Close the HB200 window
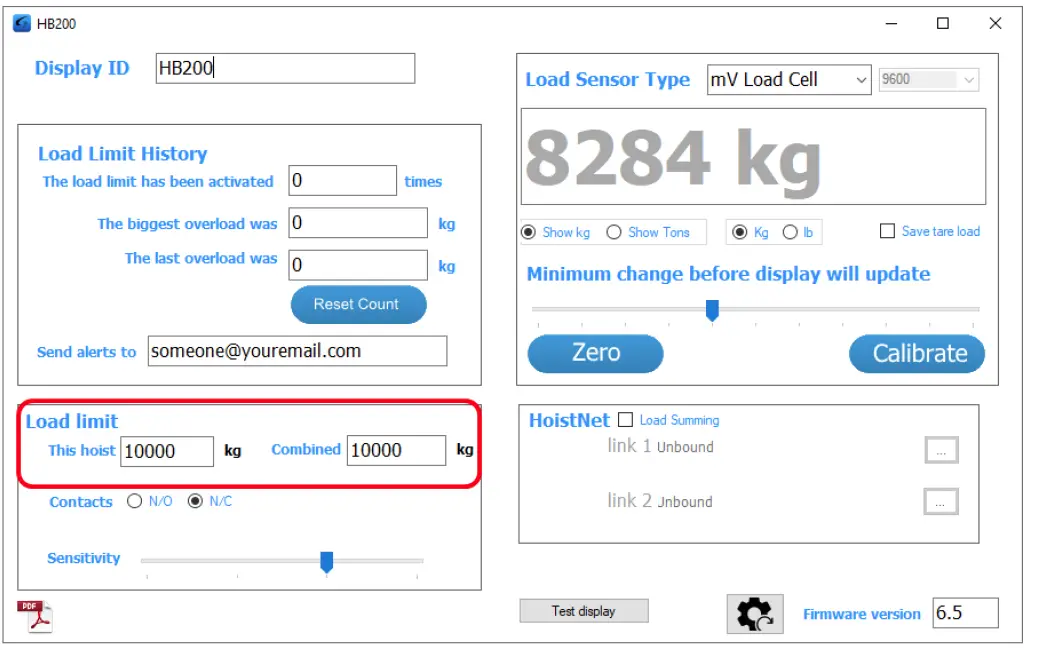The height and width of the screenshot is (650, 1038). (x=995, y=24)
